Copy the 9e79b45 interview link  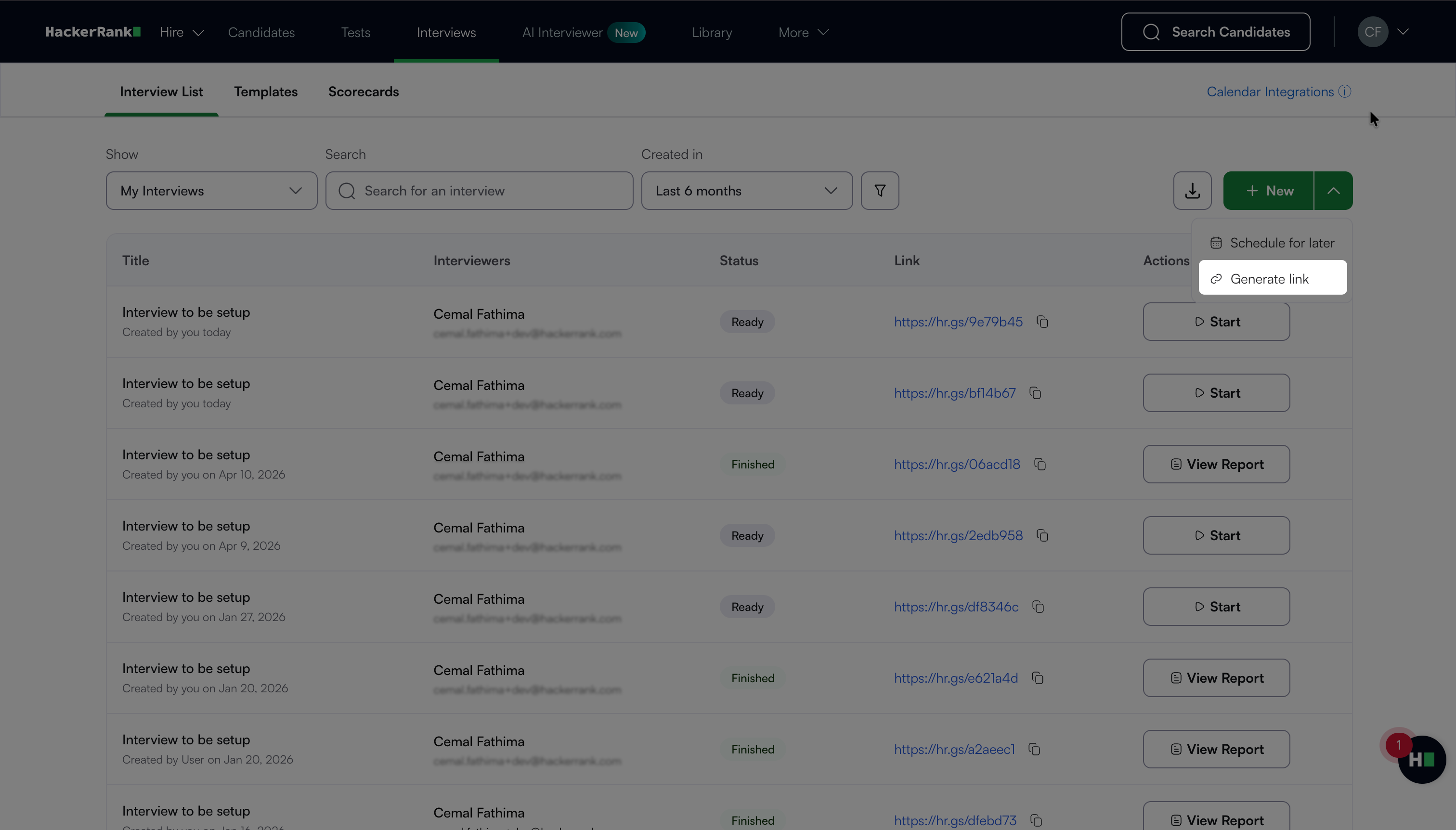pos(1042,322)
